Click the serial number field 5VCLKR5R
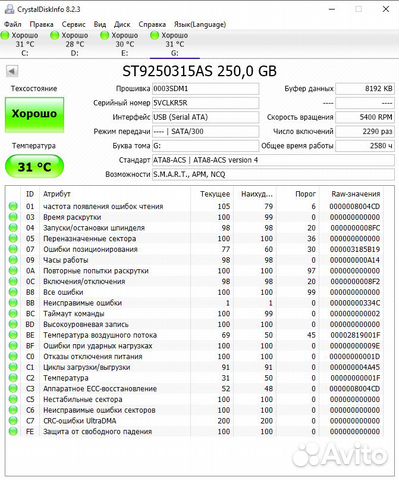This screenshot has height=480, width=399. [205, 103]
